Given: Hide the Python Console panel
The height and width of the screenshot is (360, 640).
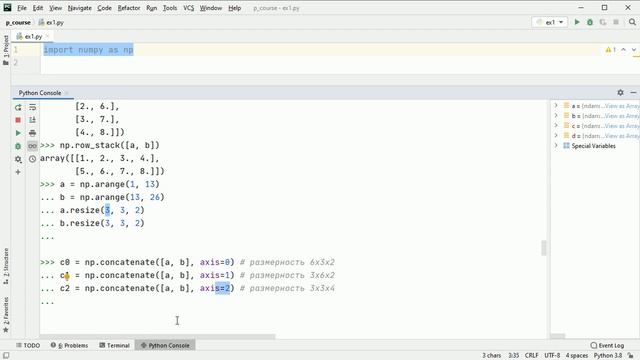Looking at the screenshot, I should (633, 93).
